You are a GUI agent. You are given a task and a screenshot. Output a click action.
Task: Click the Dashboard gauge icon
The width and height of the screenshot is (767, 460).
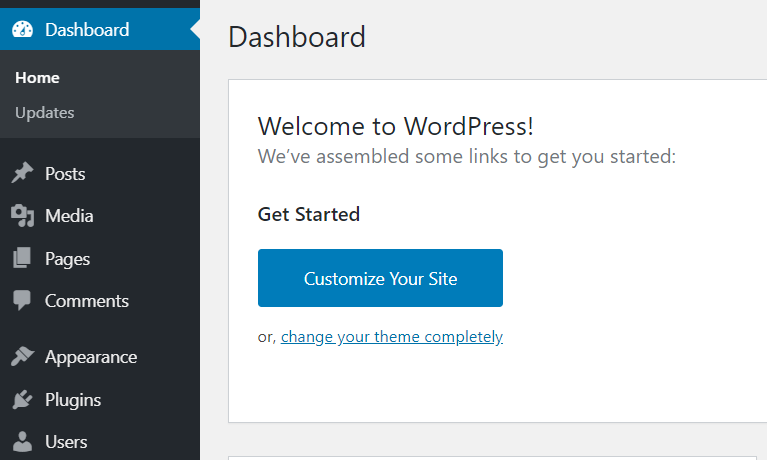pyautogui.click(x=23, y=29)
